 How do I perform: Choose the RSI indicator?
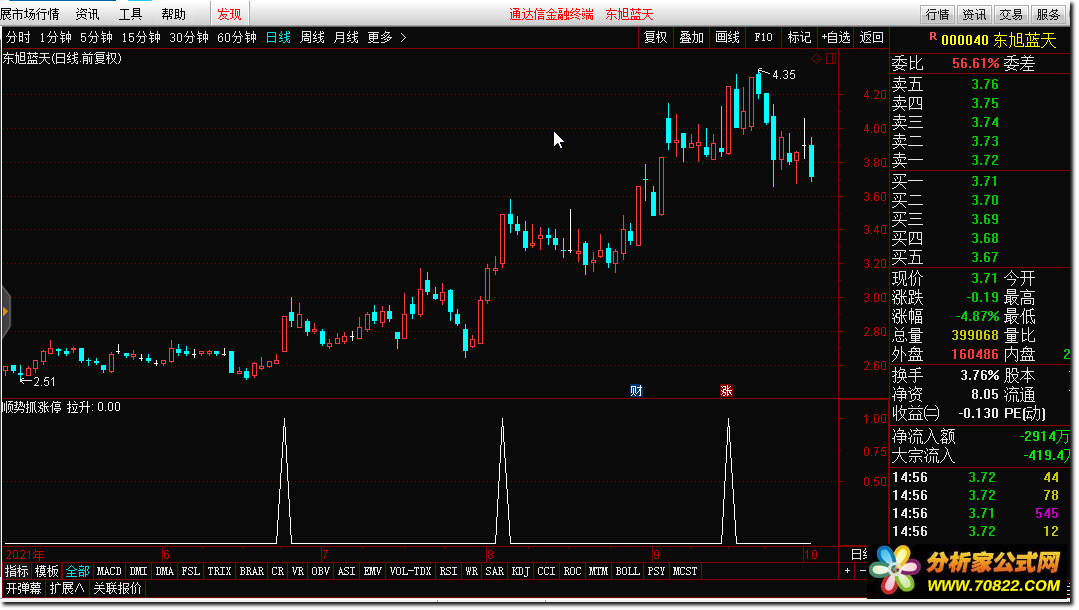click(448, 571)
